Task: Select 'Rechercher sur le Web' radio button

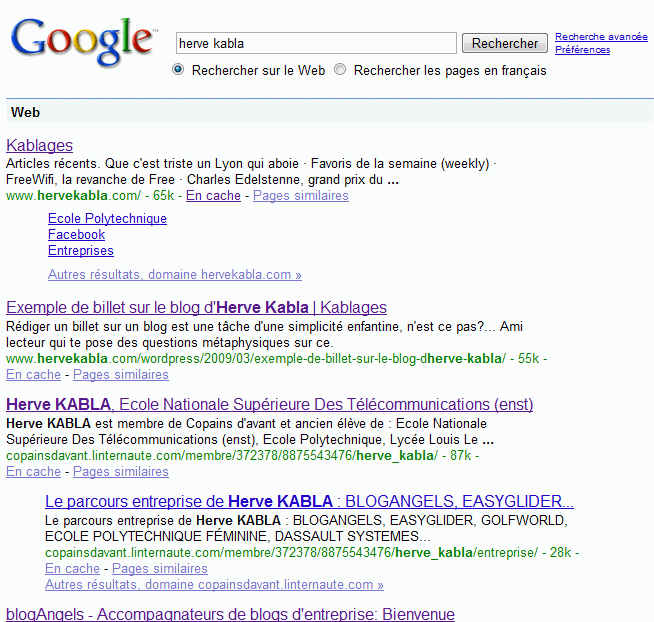Action: coord(178,69)
